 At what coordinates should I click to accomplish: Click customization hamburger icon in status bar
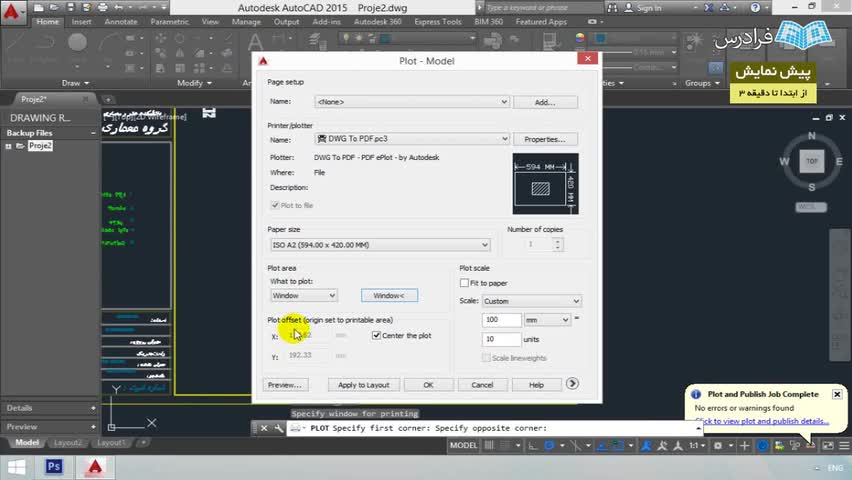point(844,445)
